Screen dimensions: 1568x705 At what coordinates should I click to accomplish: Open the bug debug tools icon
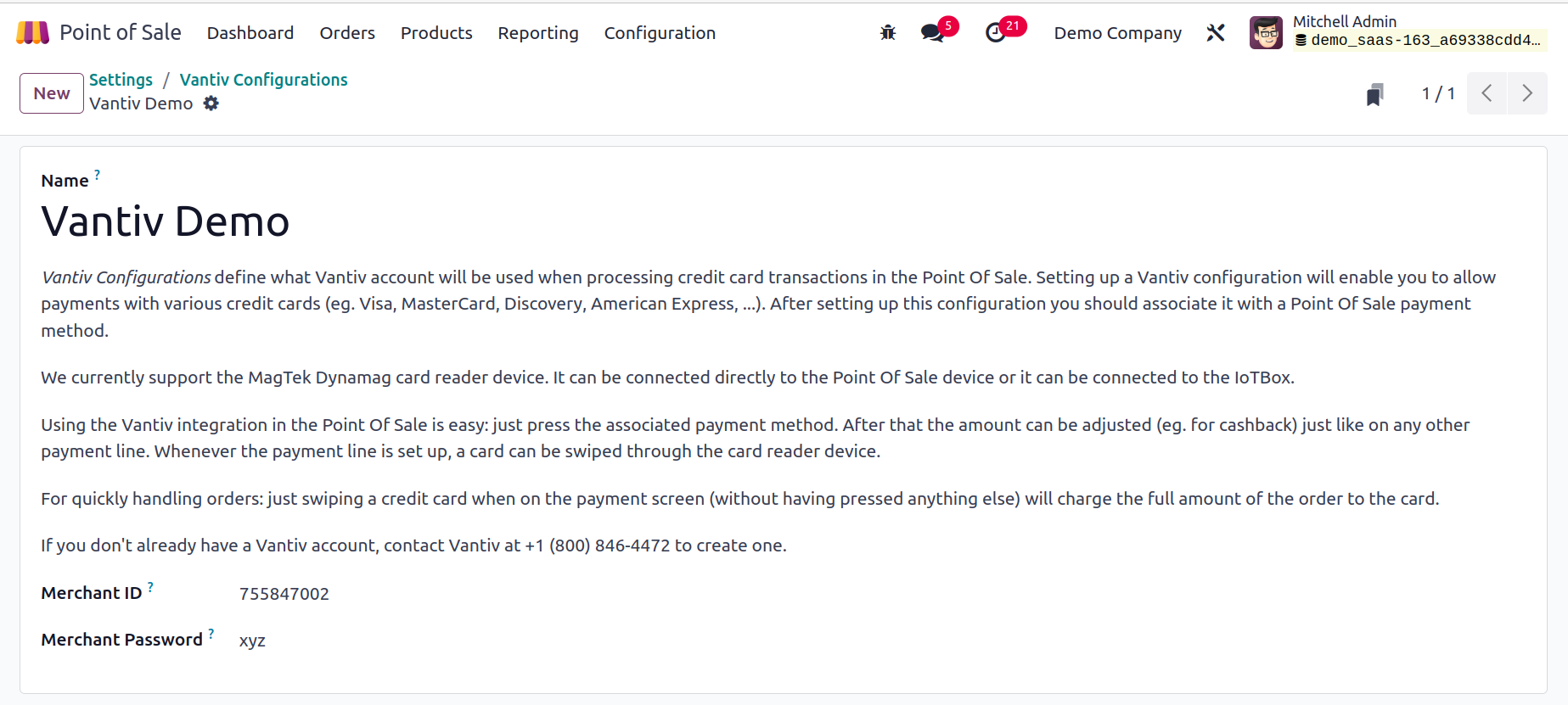coord(888,32)
